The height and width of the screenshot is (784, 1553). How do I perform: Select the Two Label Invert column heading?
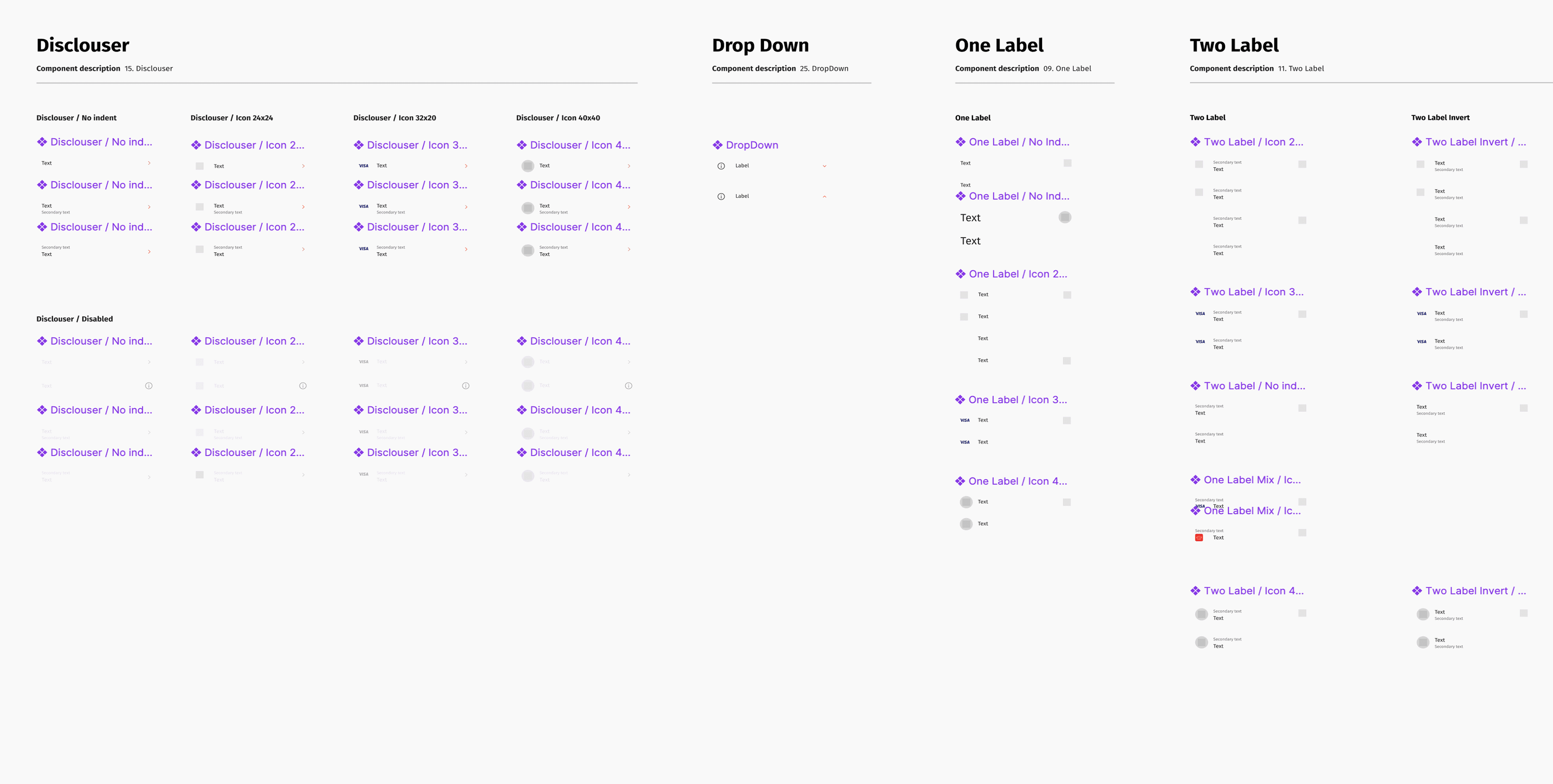coord(1440,117)
